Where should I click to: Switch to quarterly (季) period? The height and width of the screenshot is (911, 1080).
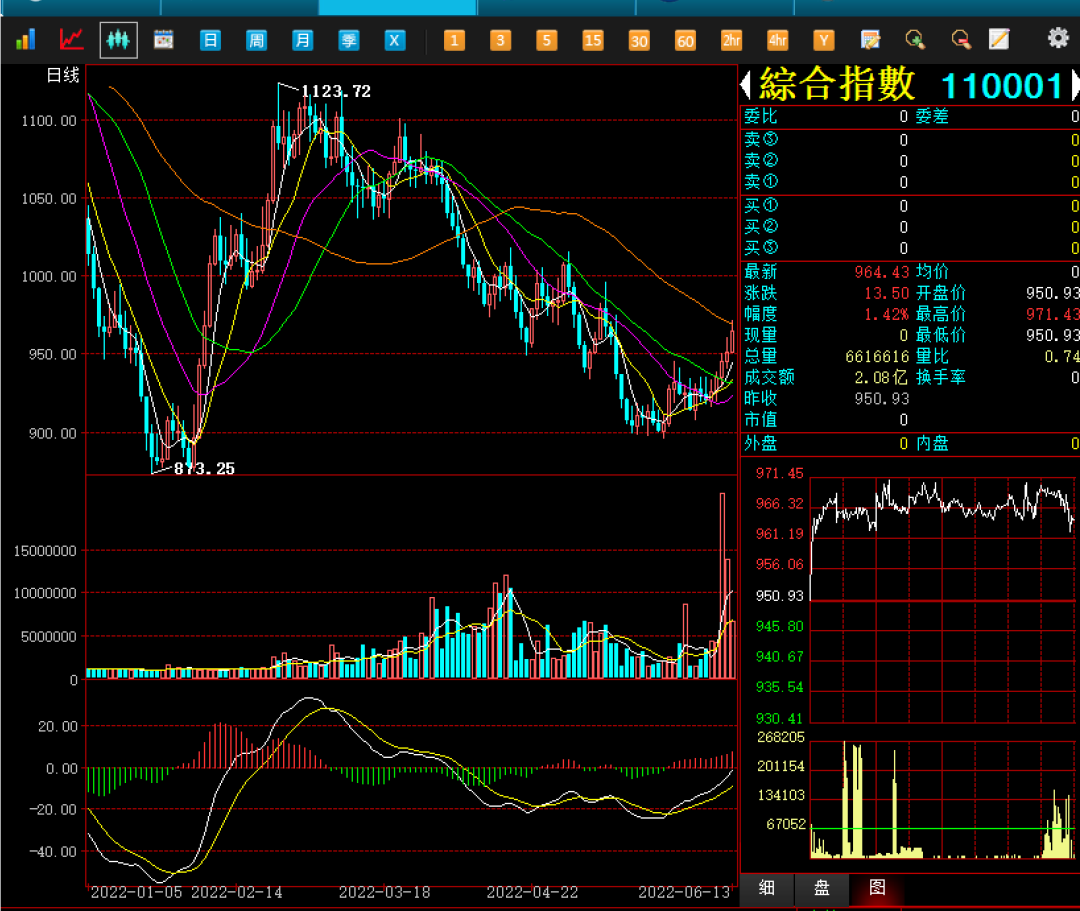(x=349, y=40)
